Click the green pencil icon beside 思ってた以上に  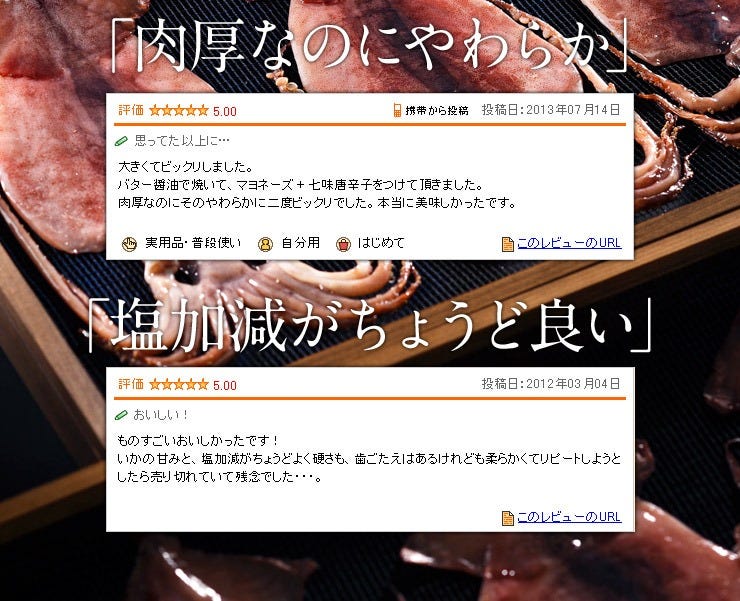tap(121, 141)
